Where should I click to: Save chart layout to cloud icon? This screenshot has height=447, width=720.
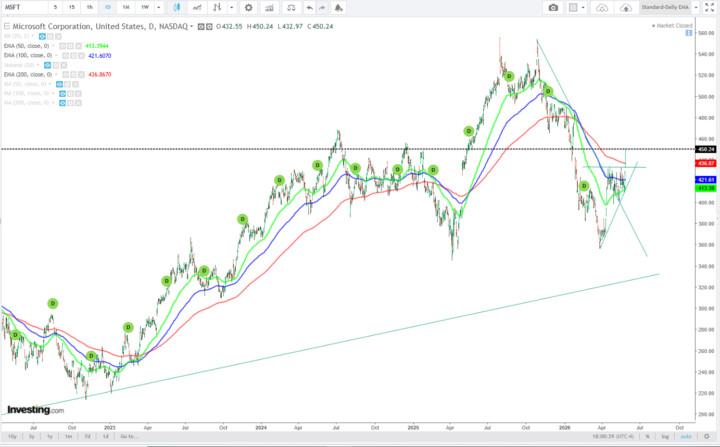point(626,7)
